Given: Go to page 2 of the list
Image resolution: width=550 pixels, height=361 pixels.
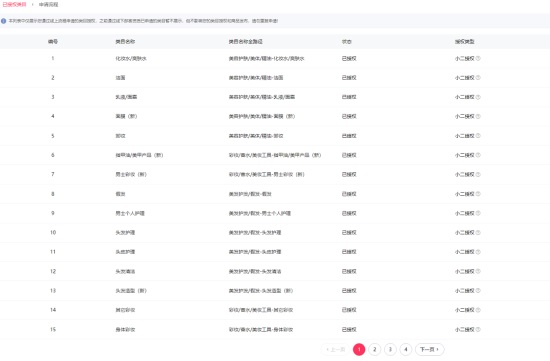Looking at the screenshot, I should pyautogui.click(x=375, y=349).
